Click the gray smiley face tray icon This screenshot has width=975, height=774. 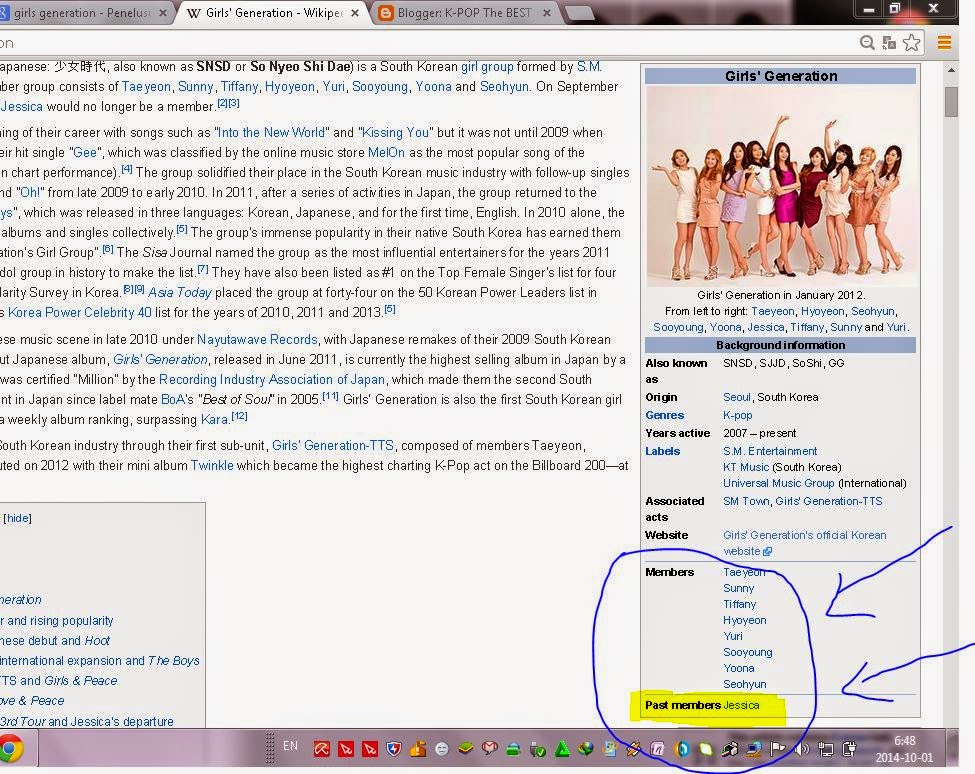click(441, 749)
